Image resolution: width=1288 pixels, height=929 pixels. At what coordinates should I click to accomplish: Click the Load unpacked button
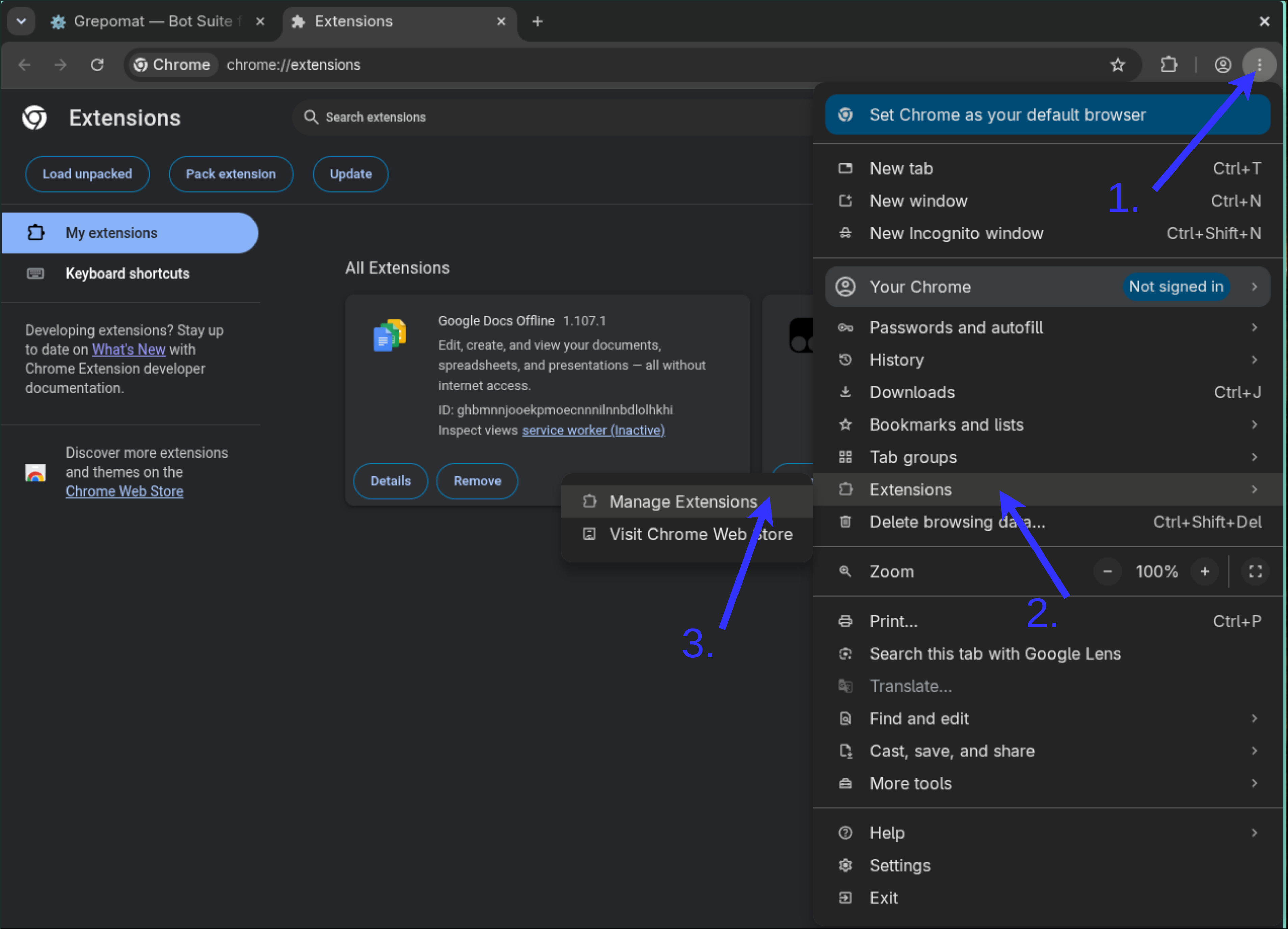point(87,174)
